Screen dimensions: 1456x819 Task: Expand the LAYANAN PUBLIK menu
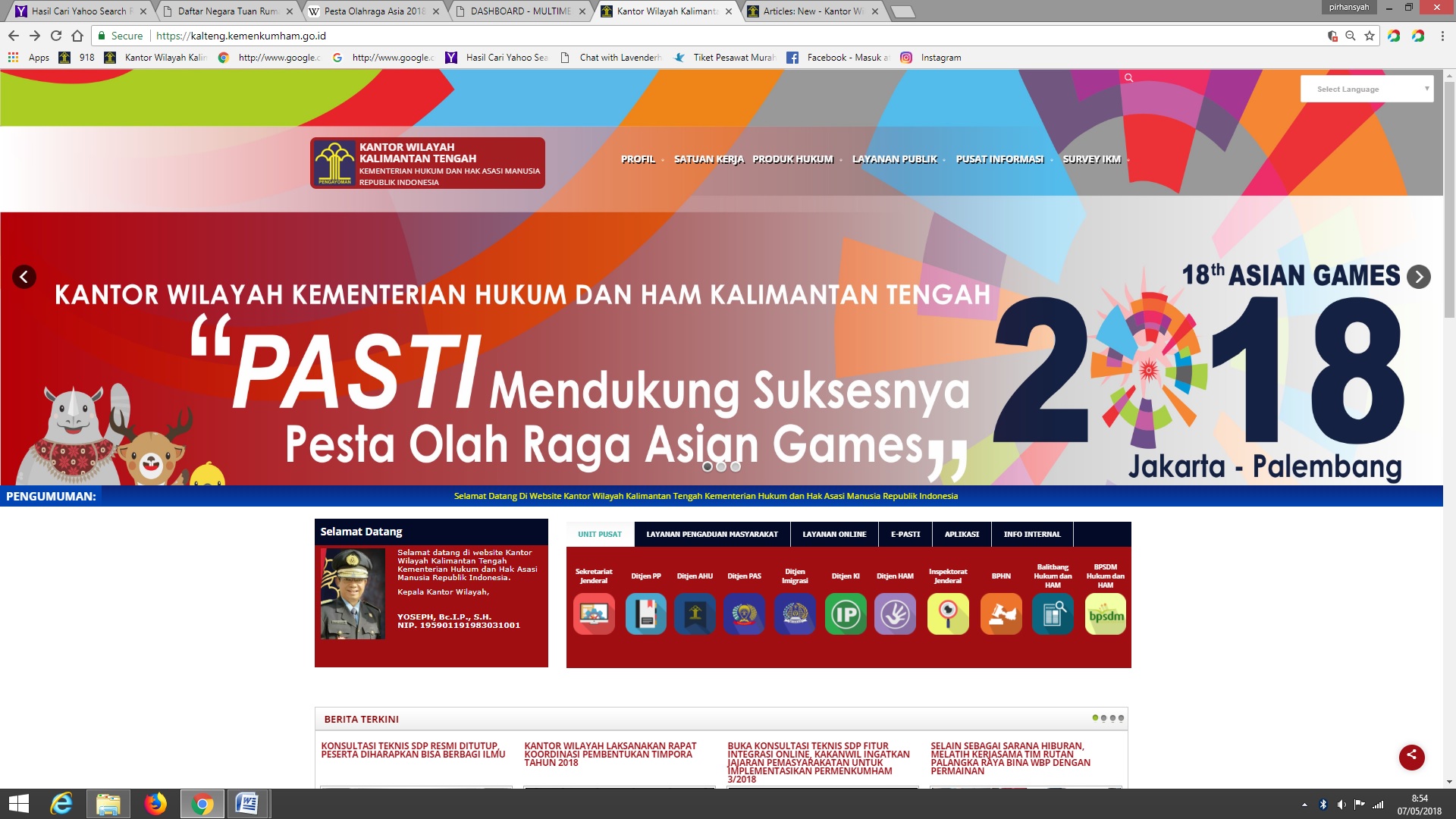pyautogui.click(x=895, y=159)
